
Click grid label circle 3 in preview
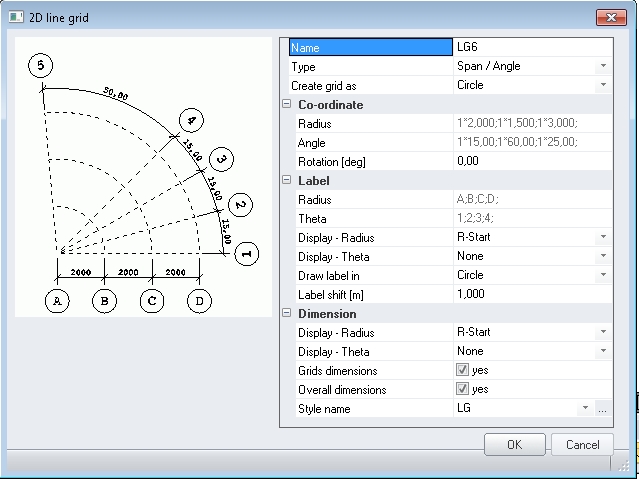pyautogui.click(x=221, y=159)
